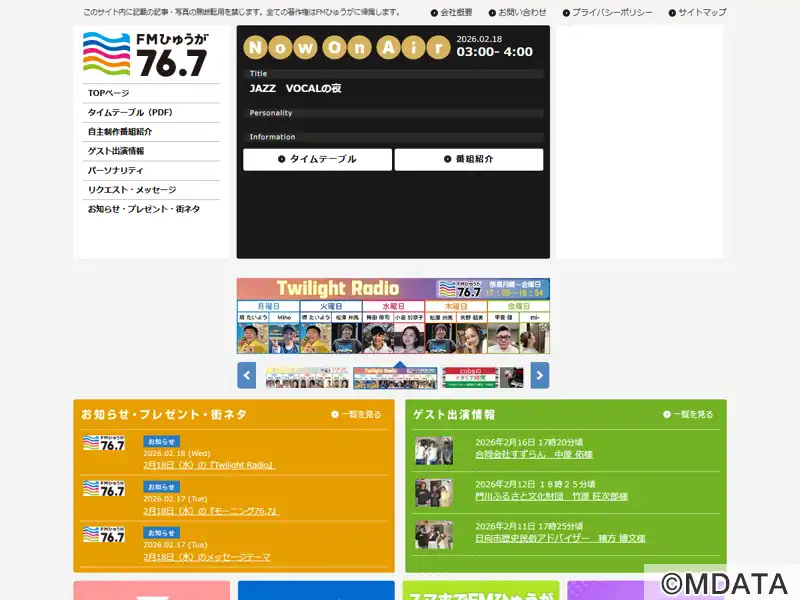Viewport: 800px width, 600px height.
Task: Open guest link 合同会社すずらん 中原 佑様
Action: click(534, 455)
